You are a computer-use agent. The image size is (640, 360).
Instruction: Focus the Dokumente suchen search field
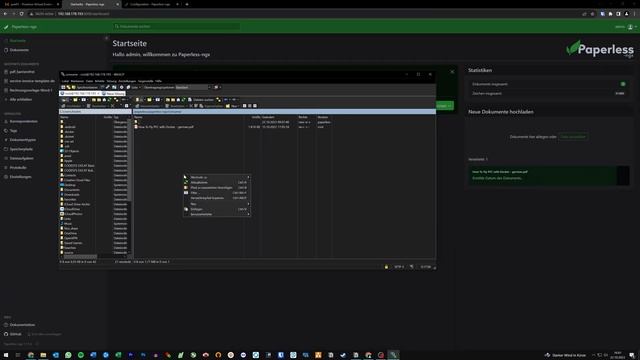(x=177, y=26)
